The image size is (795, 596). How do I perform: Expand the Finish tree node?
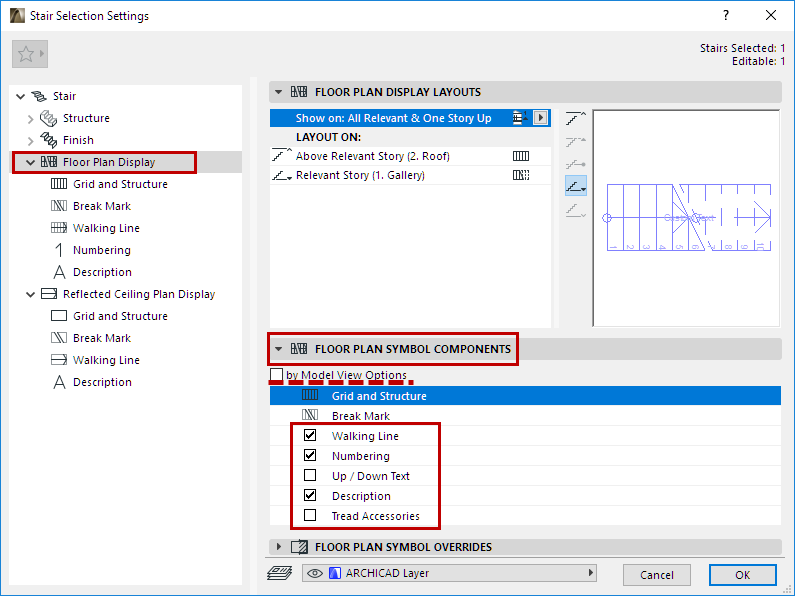(30, 140)
